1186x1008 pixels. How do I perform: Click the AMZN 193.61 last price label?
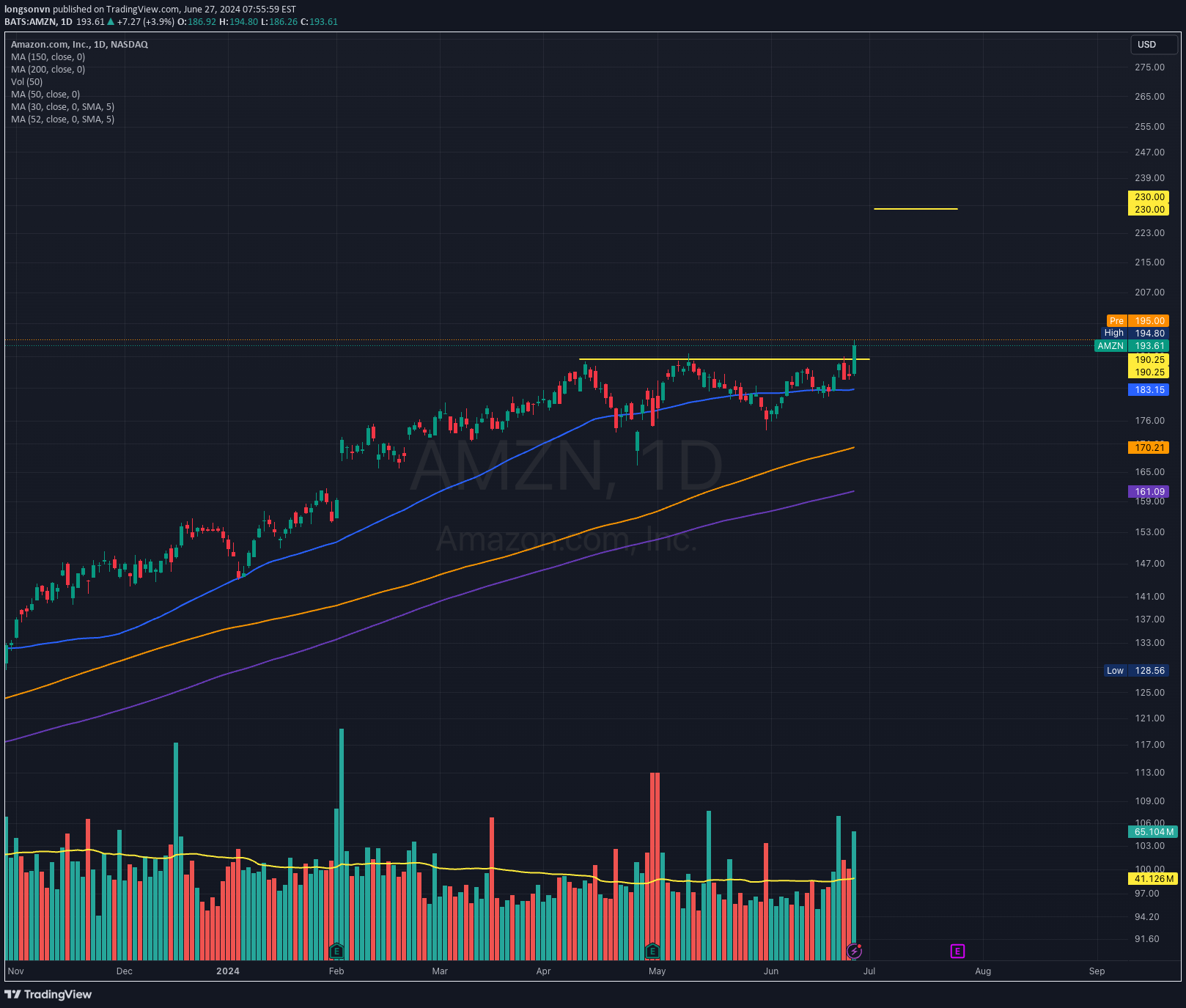pos(1132,346)
